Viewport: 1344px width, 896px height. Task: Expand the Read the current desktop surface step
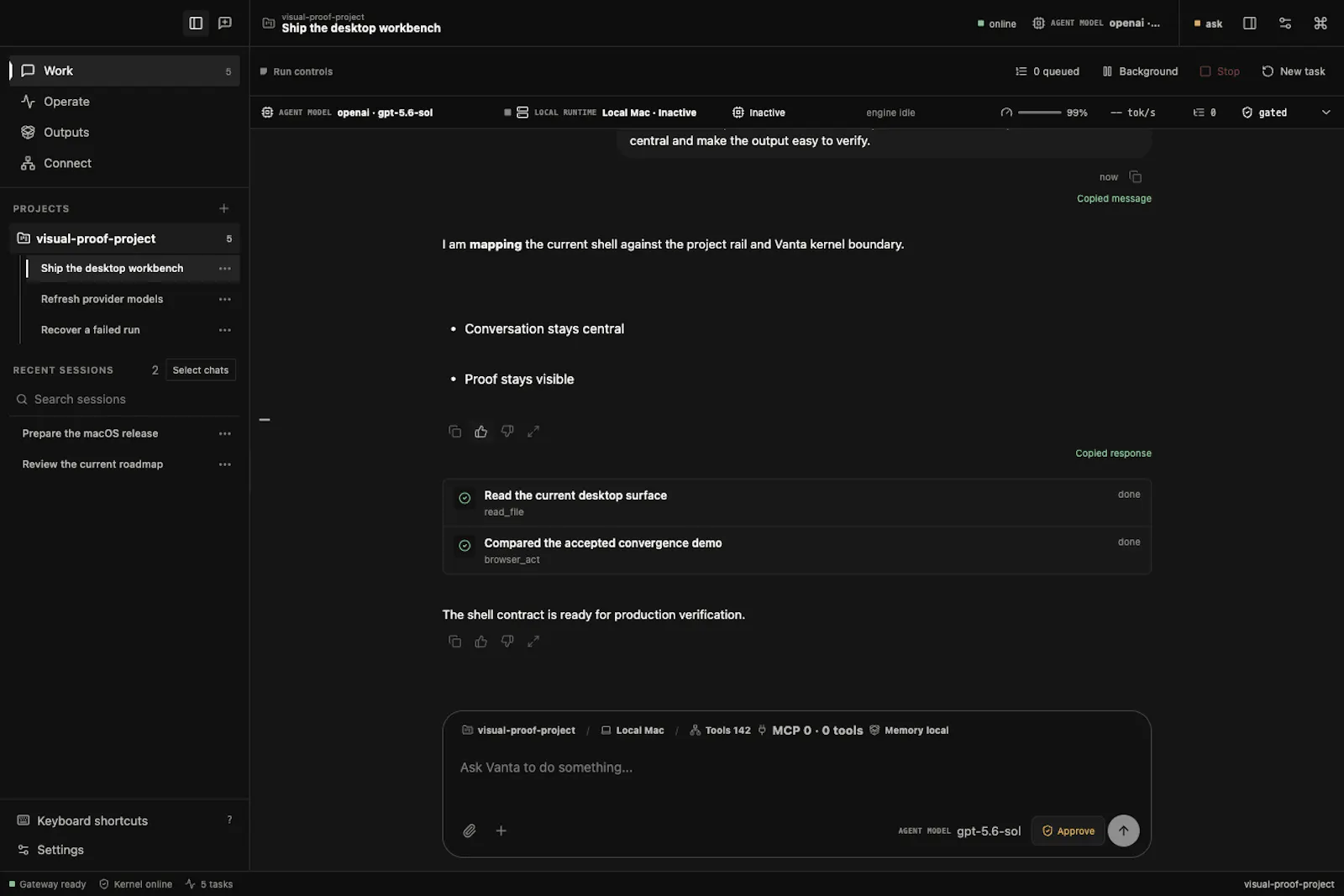point(796,503)
